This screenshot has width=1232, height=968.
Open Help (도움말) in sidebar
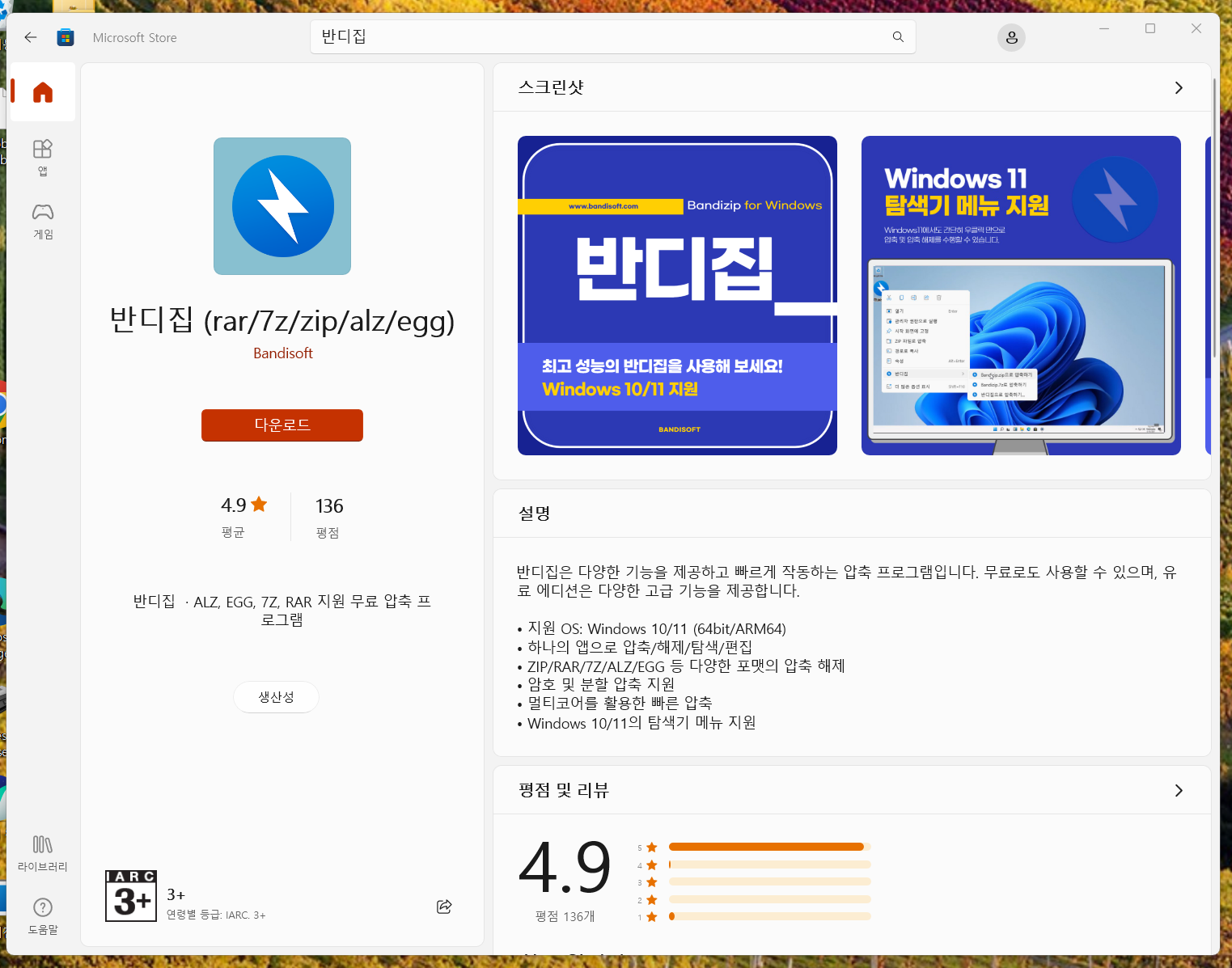(43, 916)
